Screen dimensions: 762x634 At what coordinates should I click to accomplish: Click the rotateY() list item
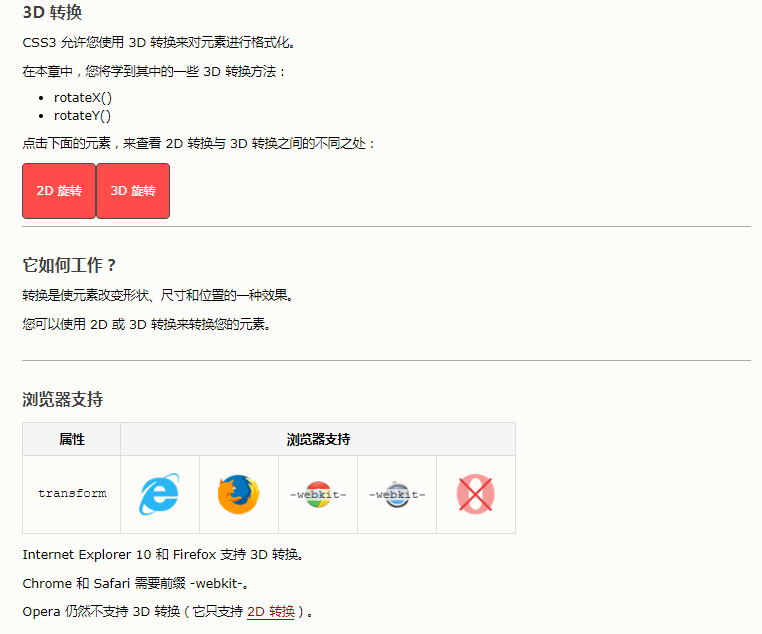point(82,116)
